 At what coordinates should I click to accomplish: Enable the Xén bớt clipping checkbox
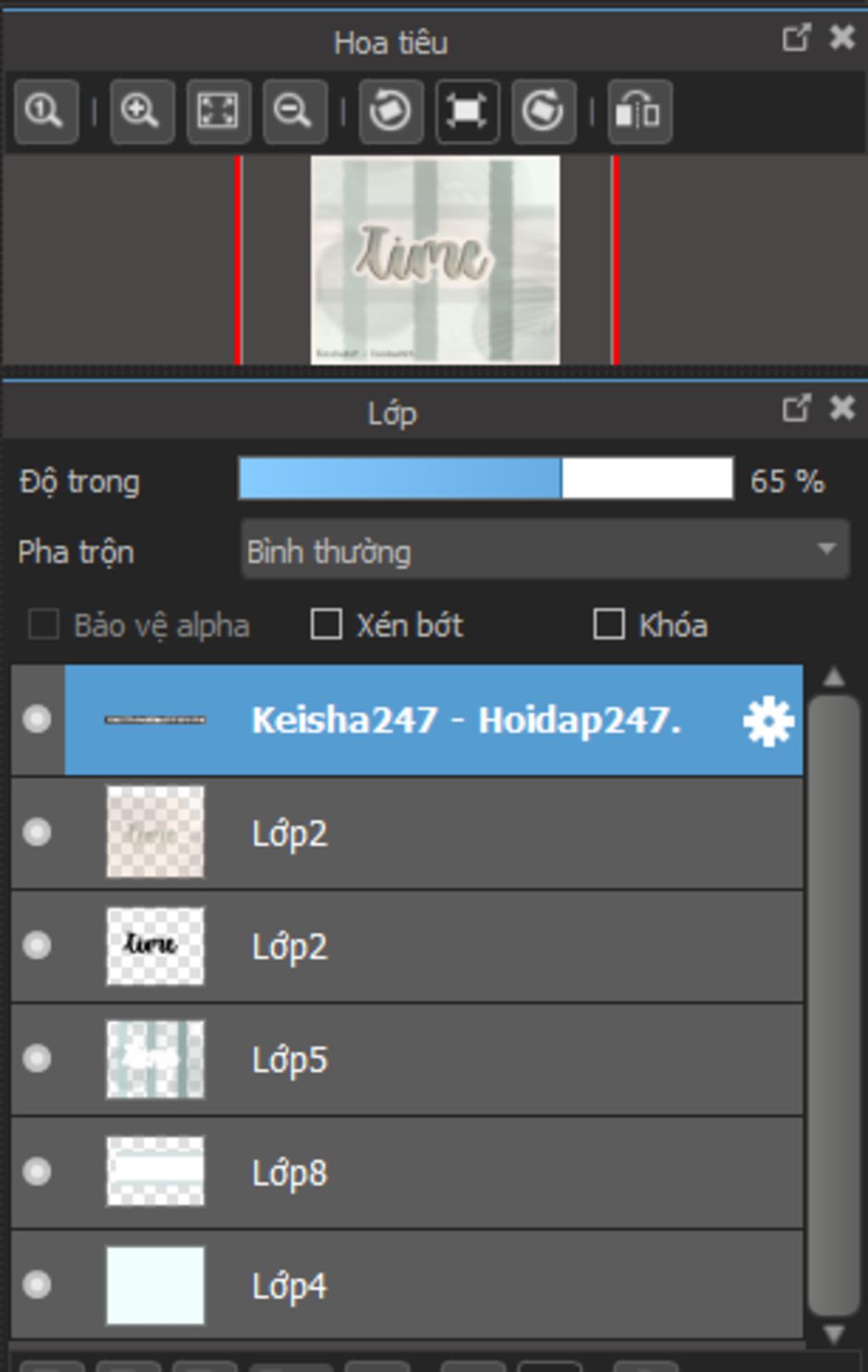(x=326, y=625)
